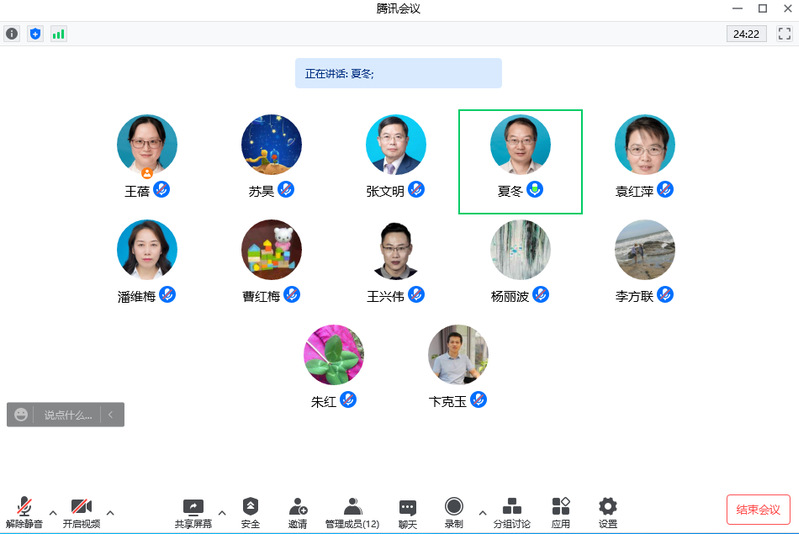Turn on camera with 开启视频
The width and height of the screenshot is (799, 534).
tap(82, 512)
